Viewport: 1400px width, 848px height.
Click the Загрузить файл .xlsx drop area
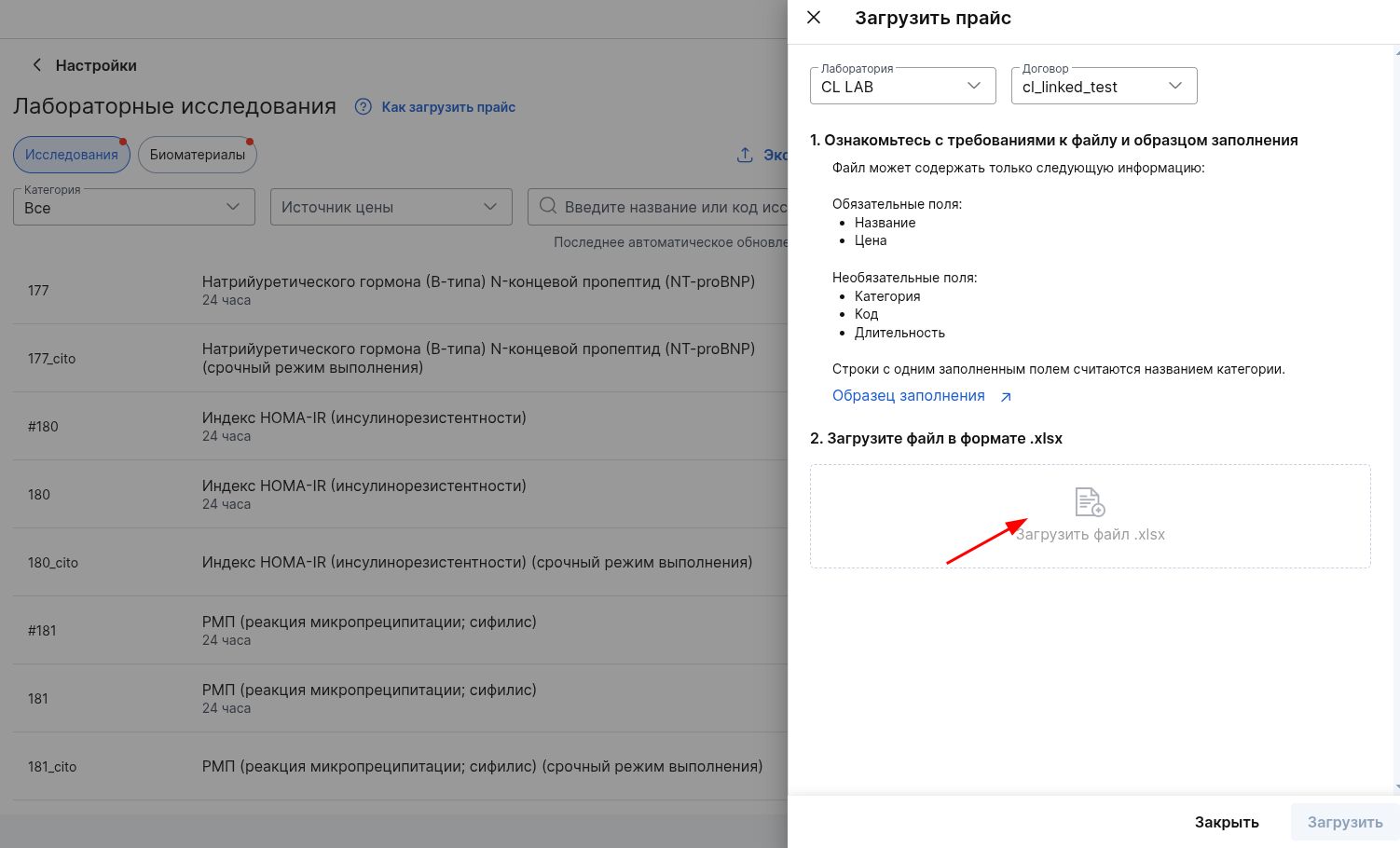tap(1091, 516)
